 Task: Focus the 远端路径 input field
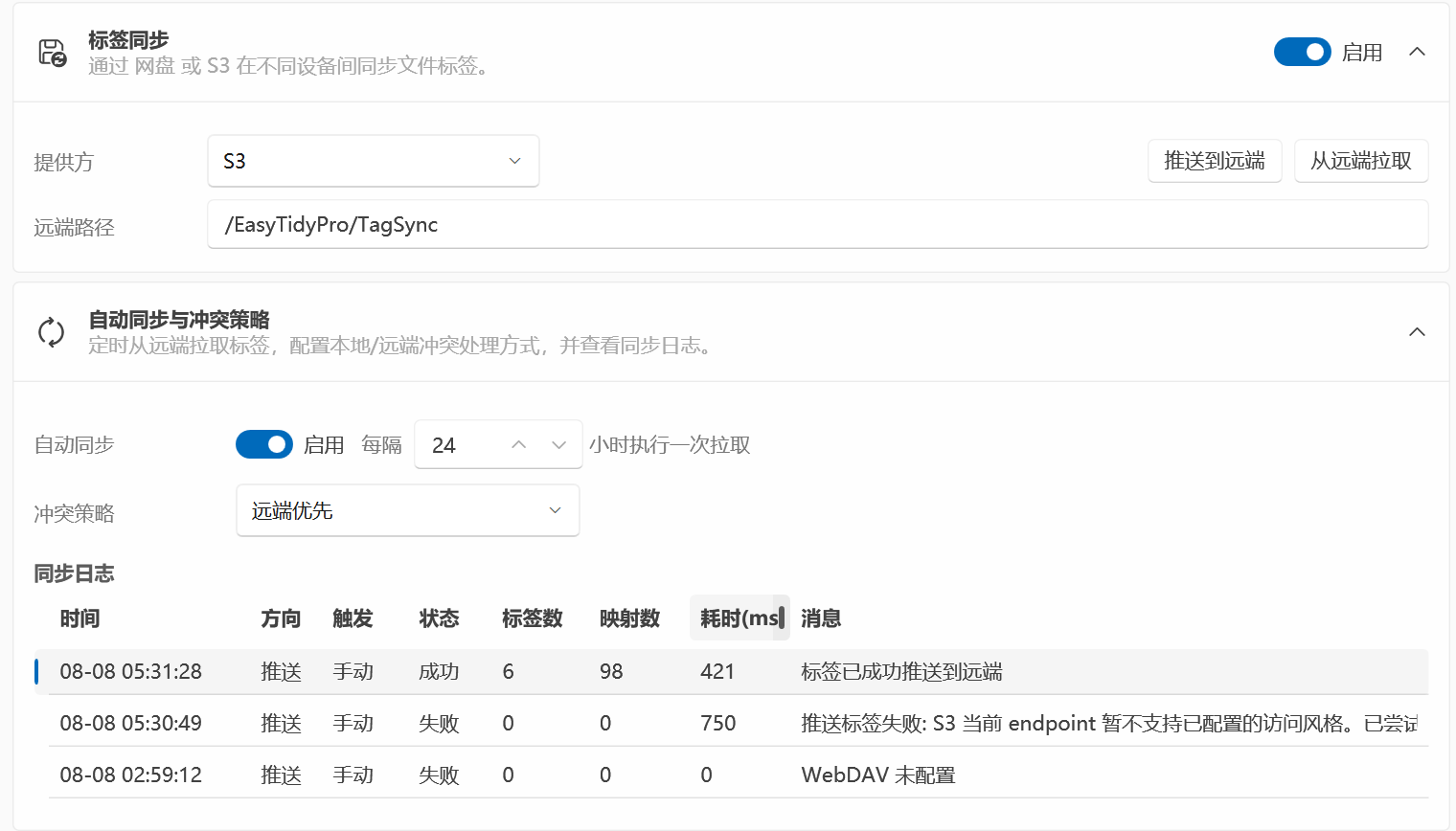click(x=818, y=224)
